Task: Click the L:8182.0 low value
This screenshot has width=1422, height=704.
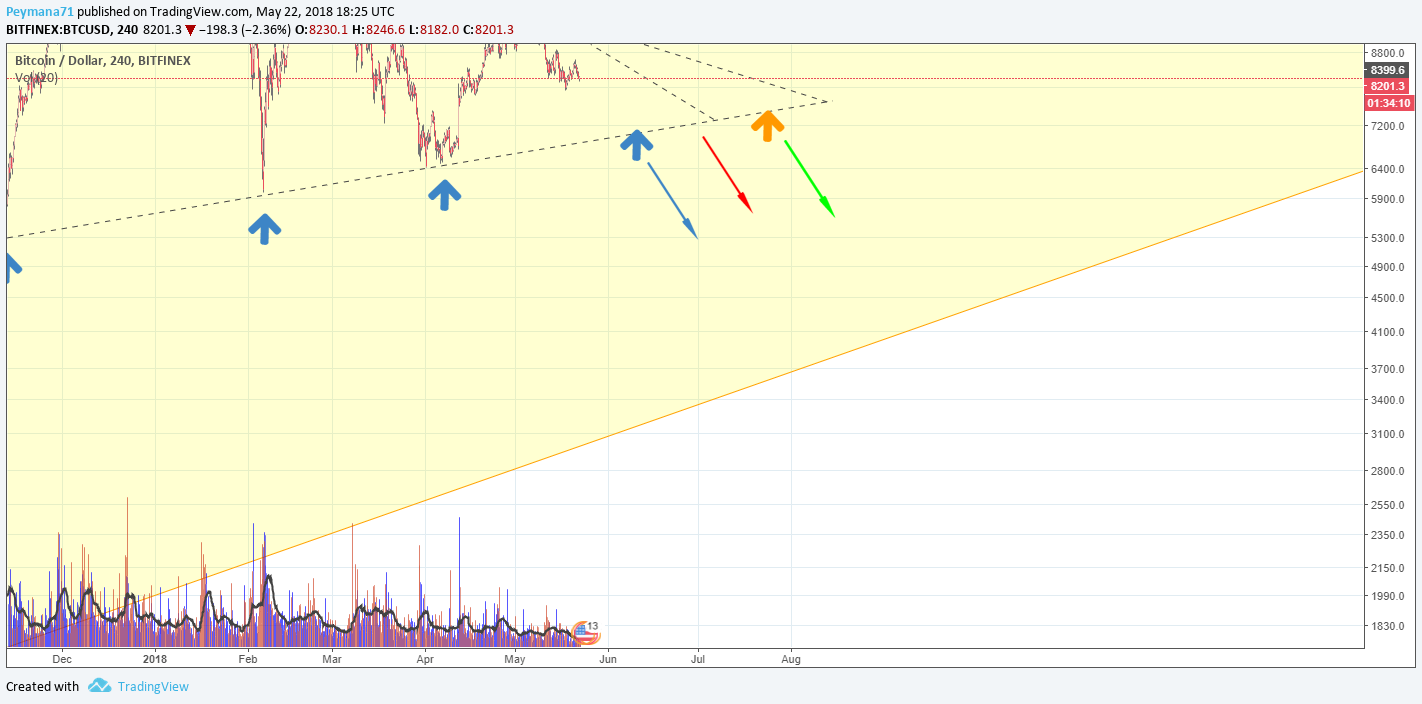Action: (x=435, y=30)
